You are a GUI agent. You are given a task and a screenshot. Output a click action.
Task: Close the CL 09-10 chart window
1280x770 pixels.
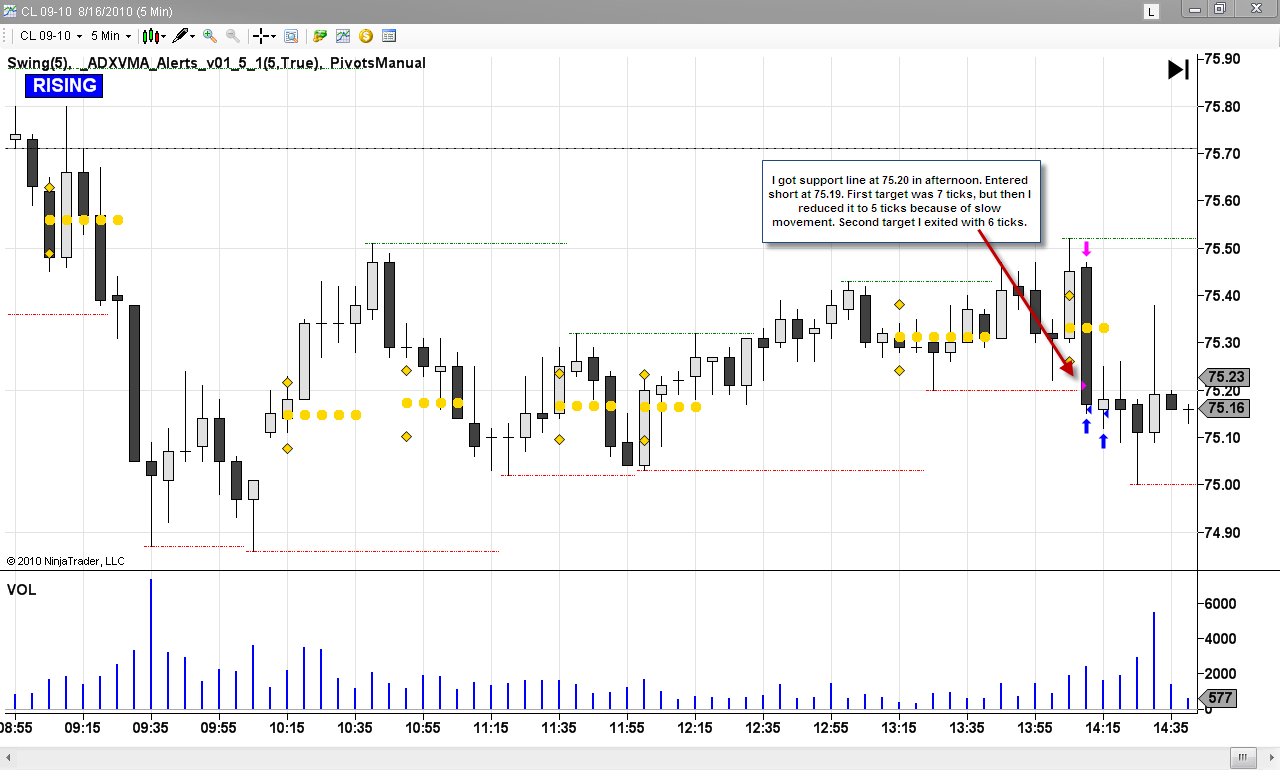point(1254,9)
